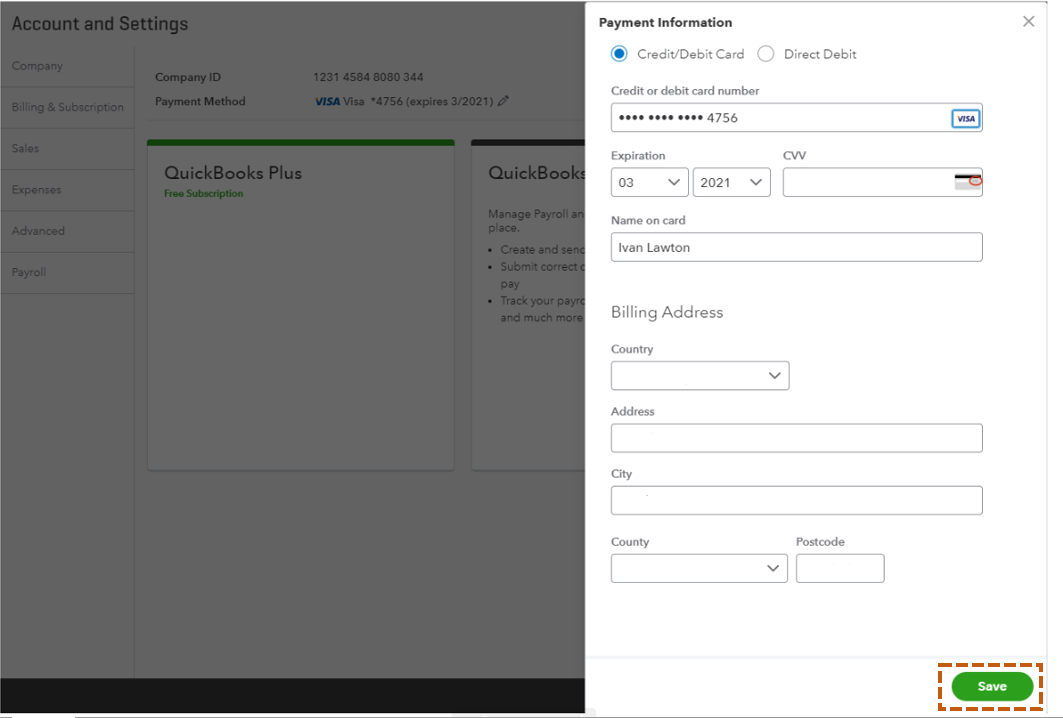Click the credit or debit card number field

tap(796, 118)
